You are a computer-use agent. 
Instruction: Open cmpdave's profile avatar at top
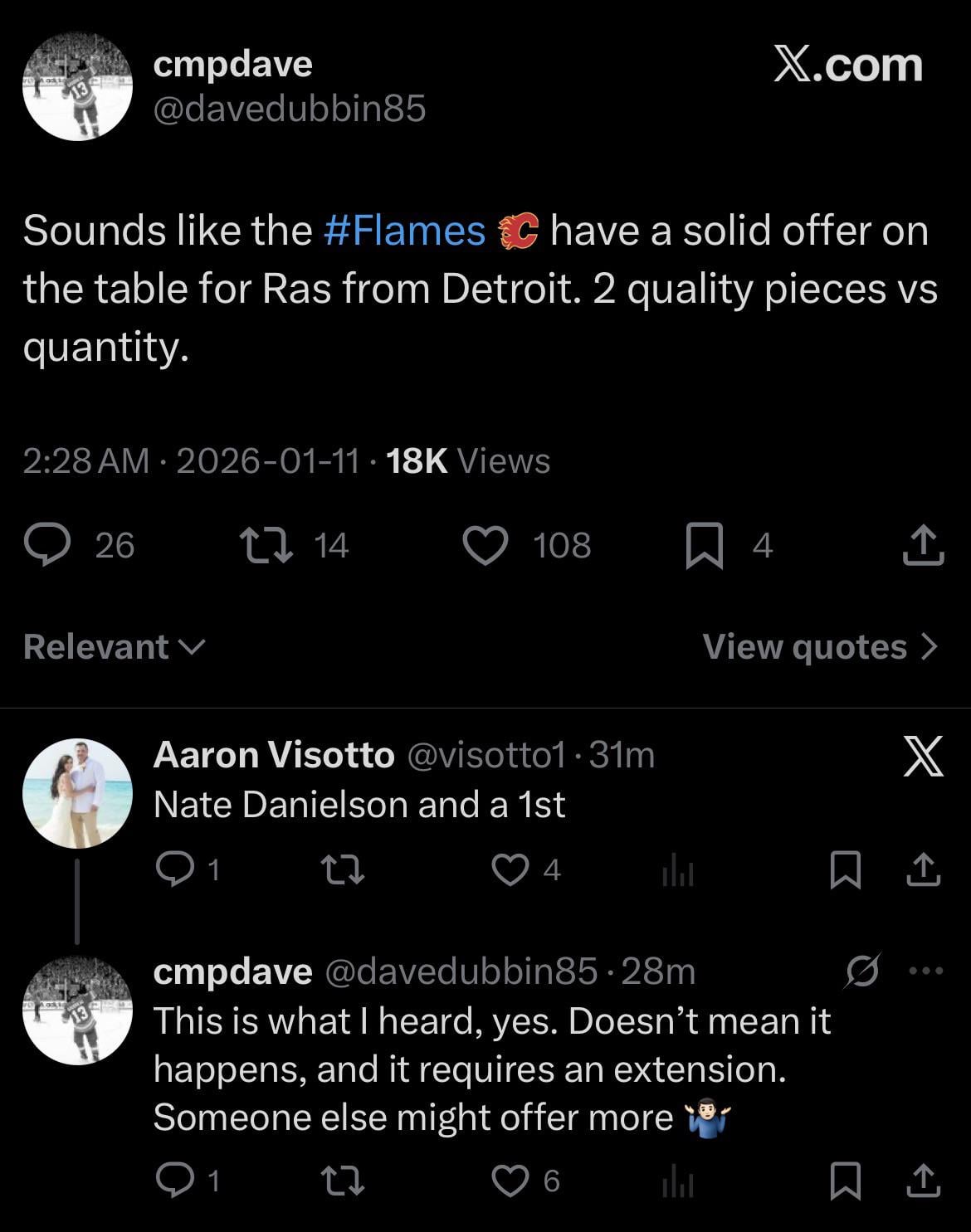click(78, 86)
